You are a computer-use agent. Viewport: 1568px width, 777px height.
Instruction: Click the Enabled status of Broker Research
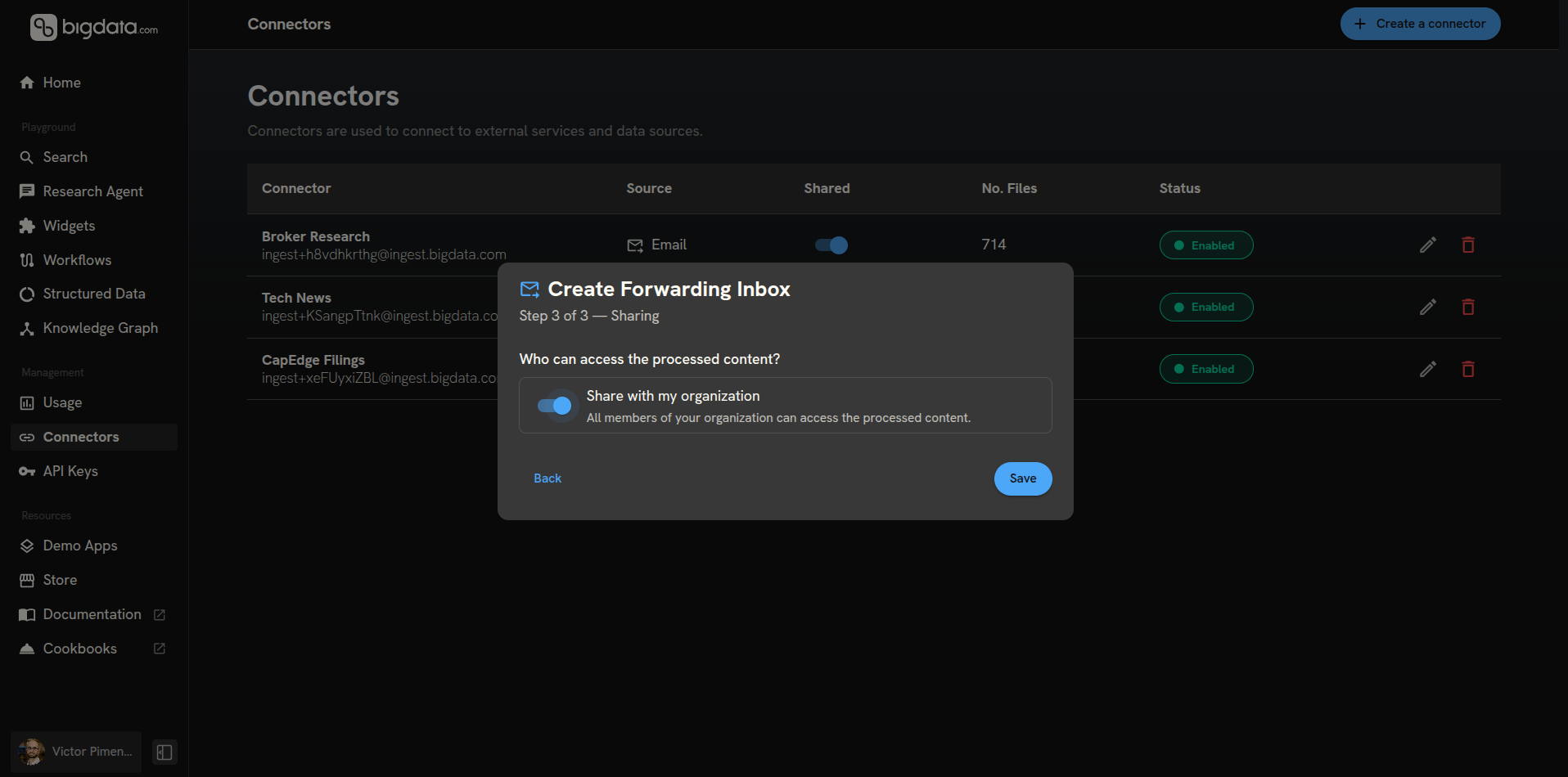[x=1206, y=245]
